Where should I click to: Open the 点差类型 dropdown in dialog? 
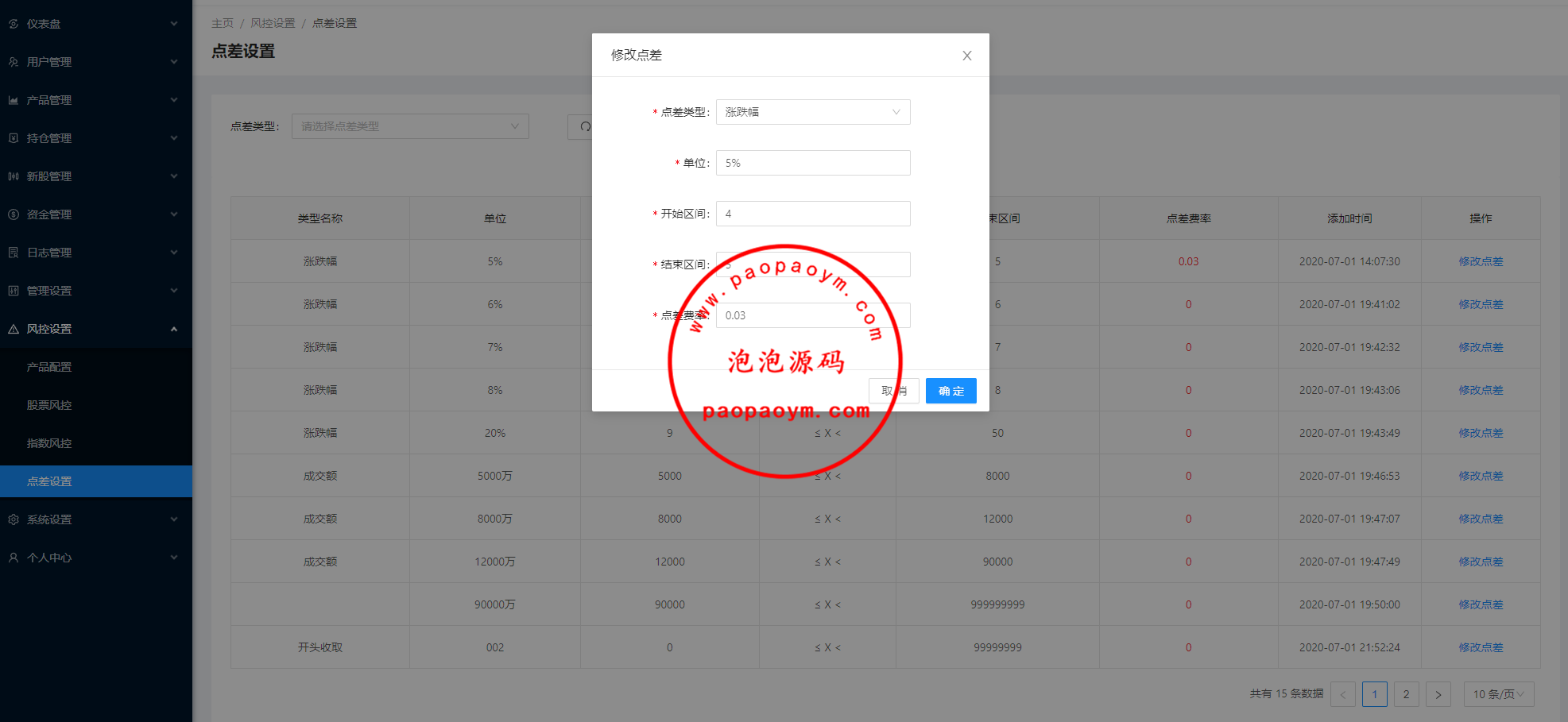[x=813, y=112]
